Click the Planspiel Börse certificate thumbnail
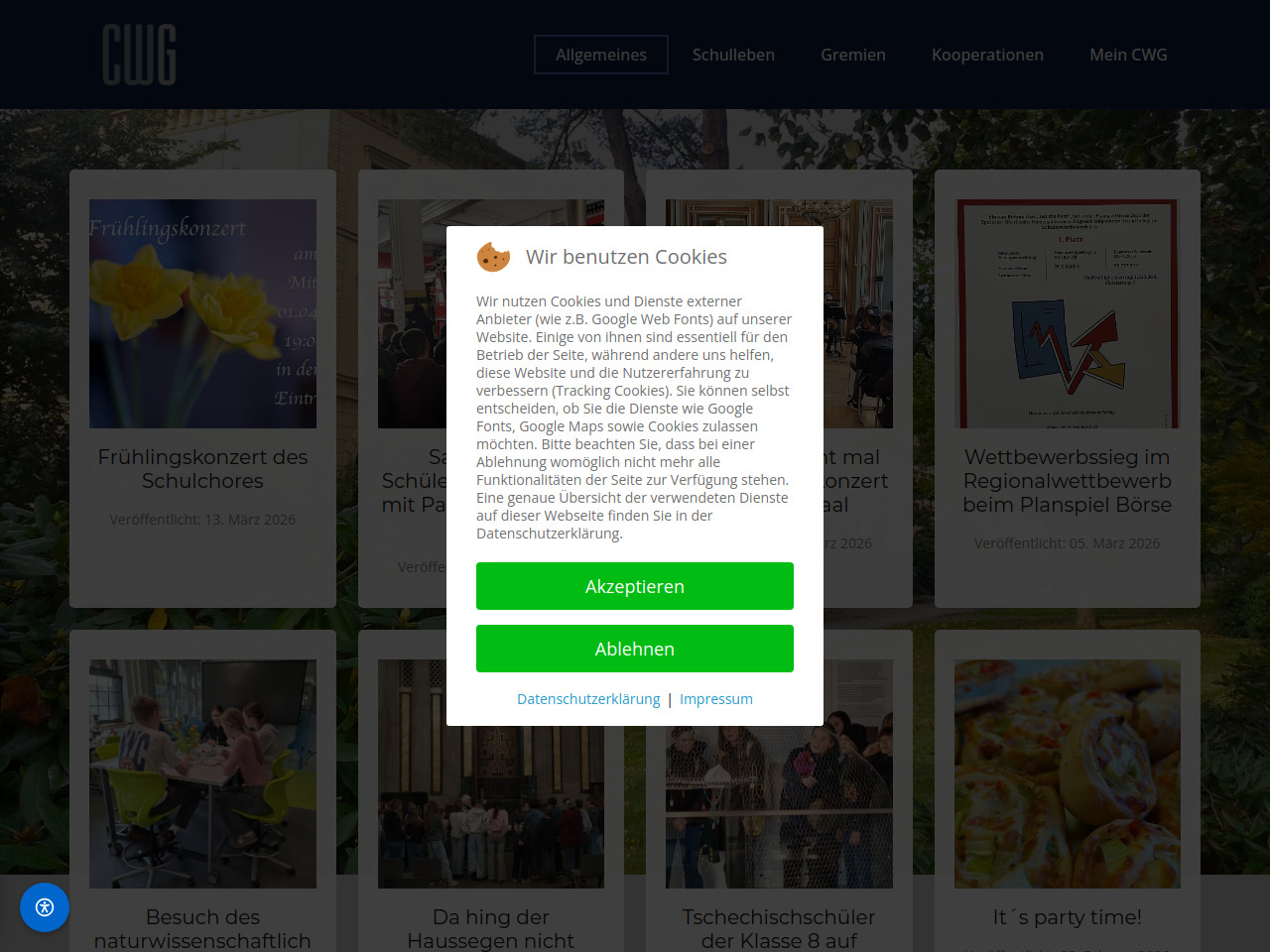1270x952 pixels. tap(1068, 313)
